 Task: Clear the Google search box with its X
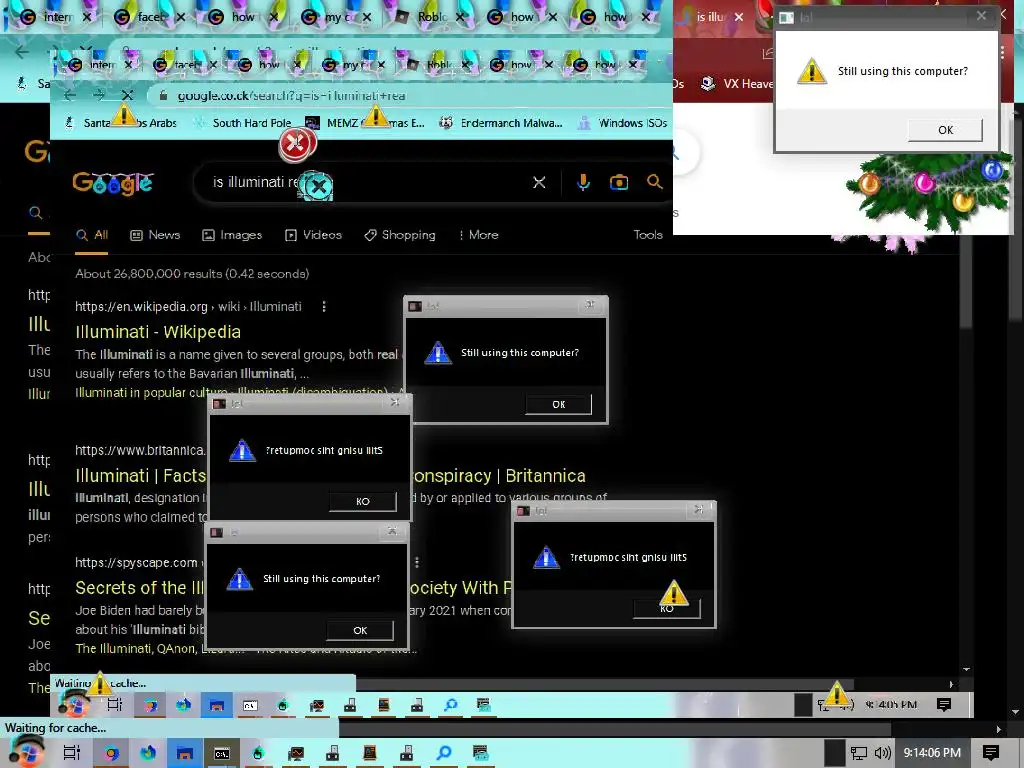[x=539, y=182]
